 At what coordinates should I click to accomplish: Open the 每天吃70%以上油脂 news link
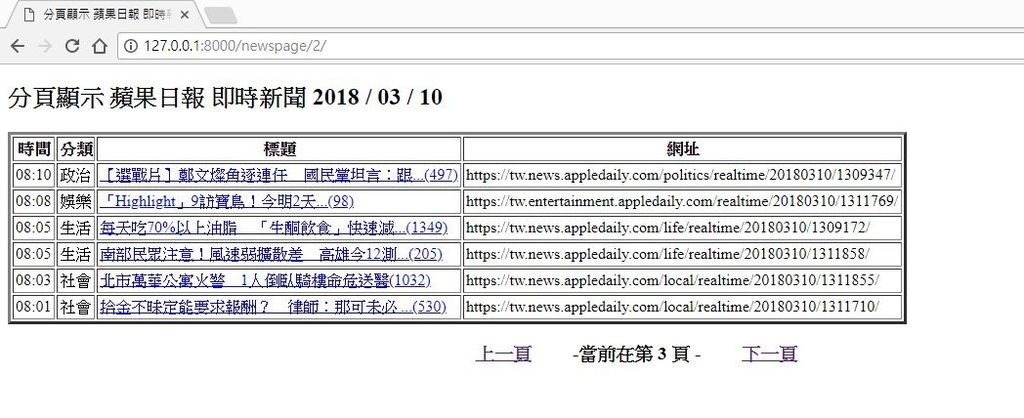[x=274, y=227]
